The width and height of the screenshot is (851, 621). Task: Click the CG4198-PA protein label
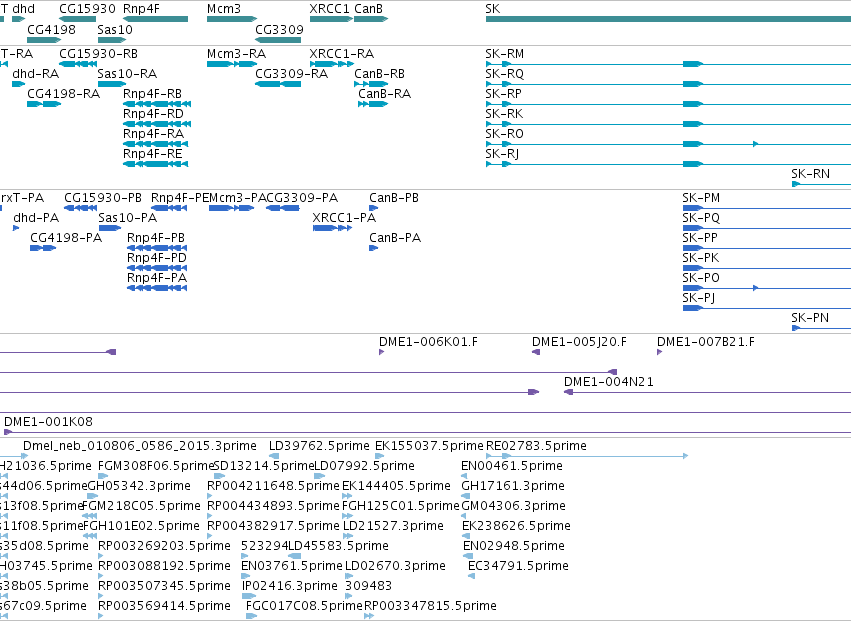(66, 238)
